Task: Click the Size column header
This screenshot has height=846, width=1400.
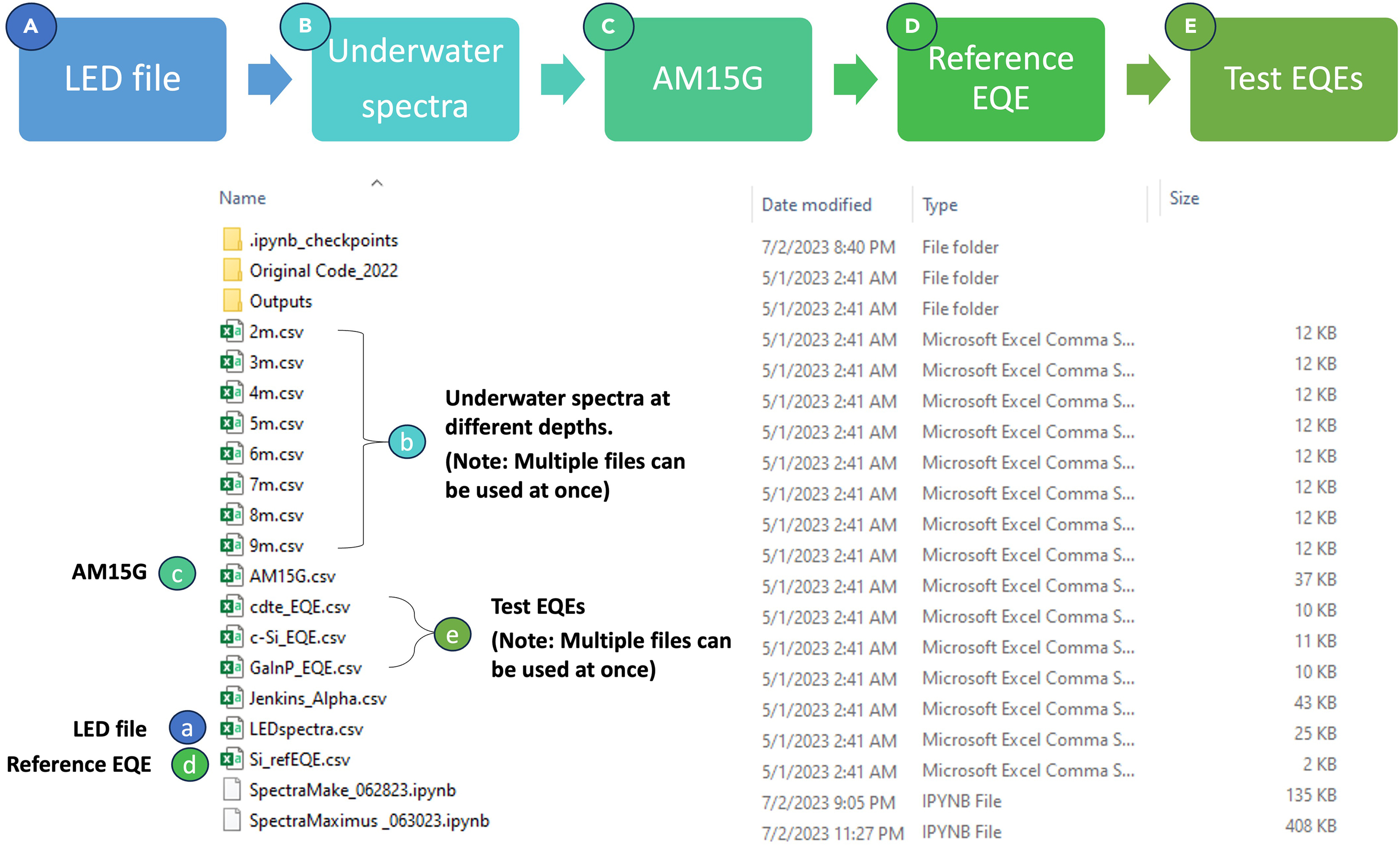Action: (1184, 198)
